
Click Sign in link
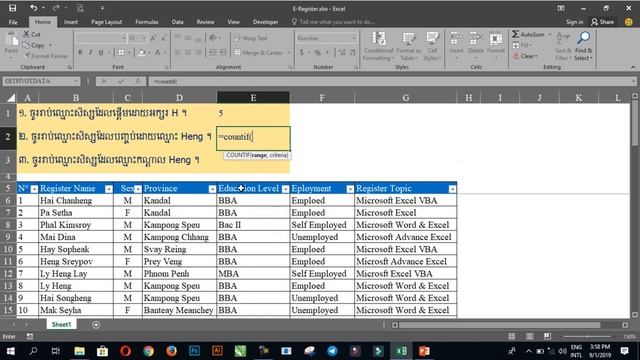pos(574,22)
